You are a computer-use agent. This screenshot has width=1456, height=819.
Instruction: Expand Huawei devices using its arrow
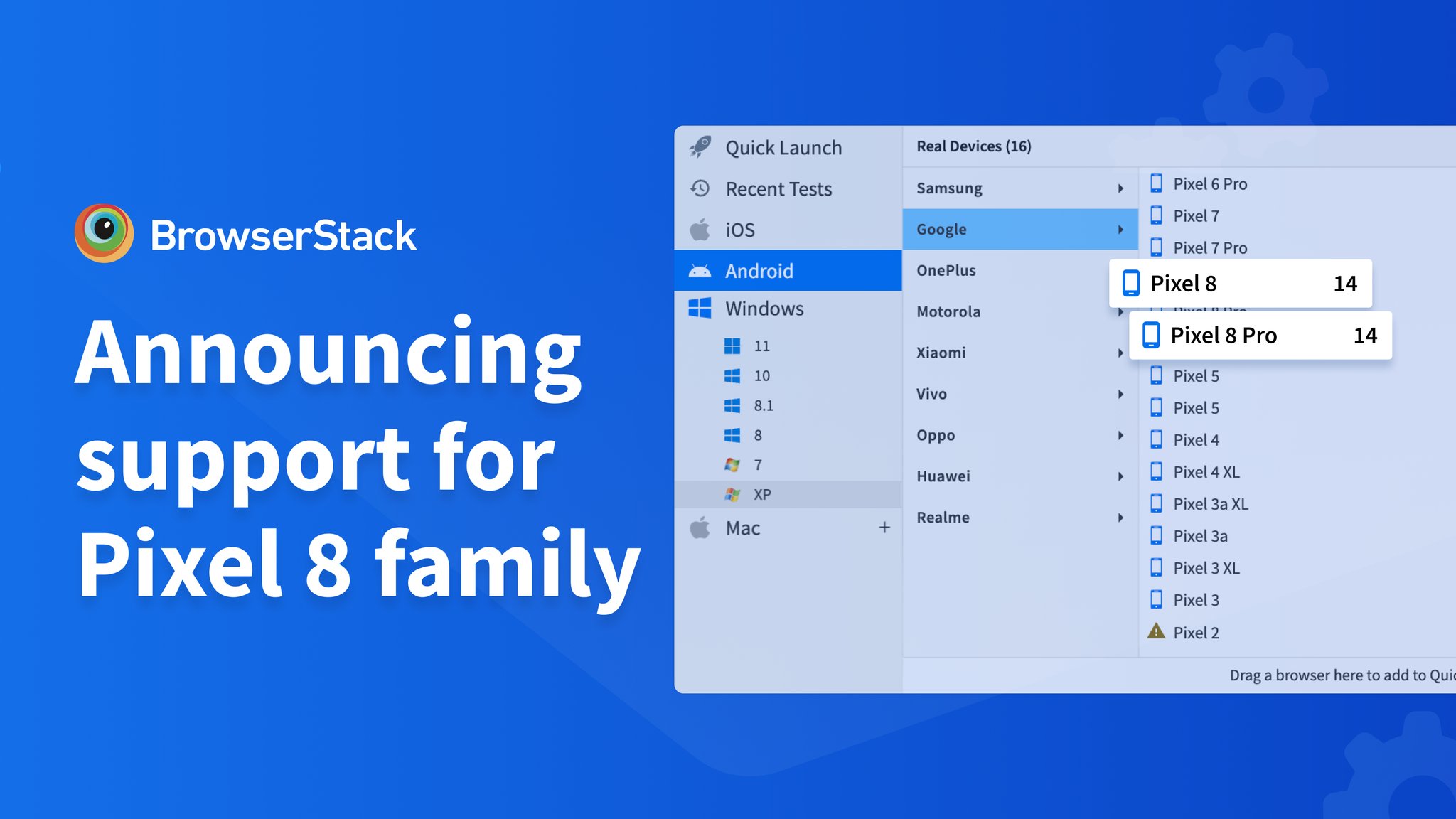[x=1120, y=476]
